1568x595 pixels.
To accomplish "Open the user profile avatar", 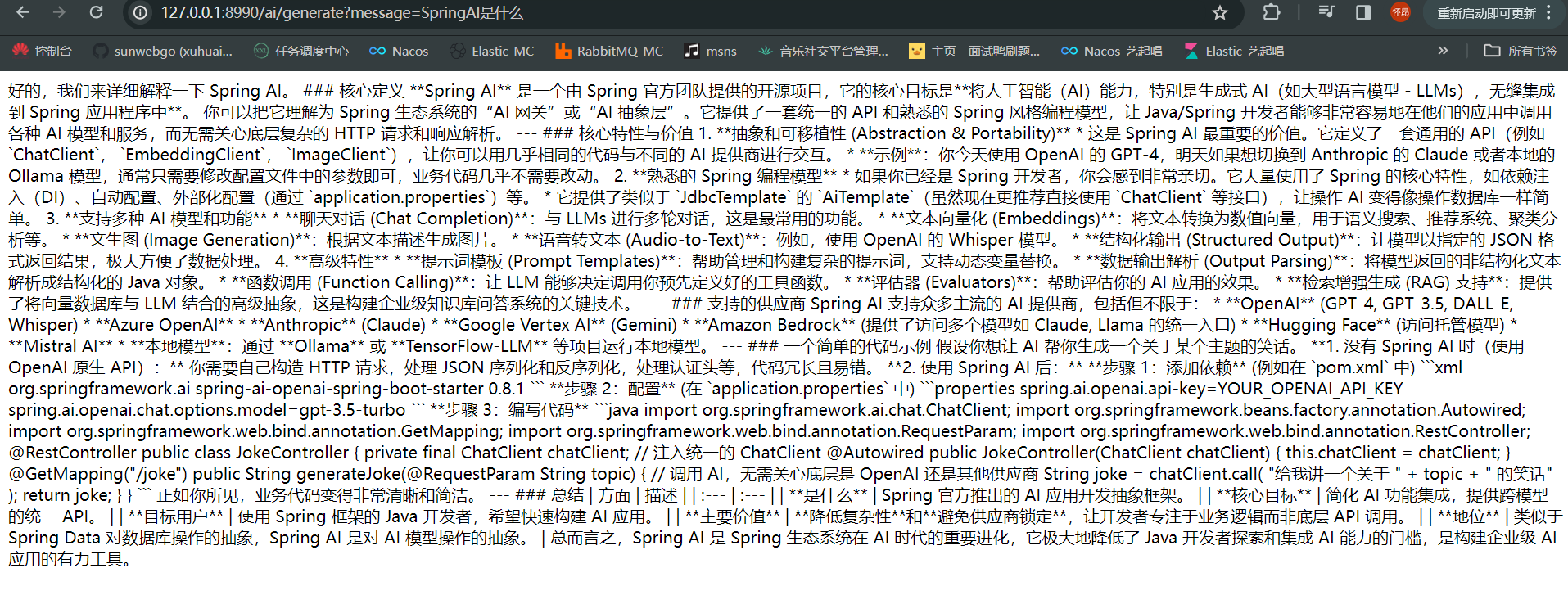I will (1400, 12).
